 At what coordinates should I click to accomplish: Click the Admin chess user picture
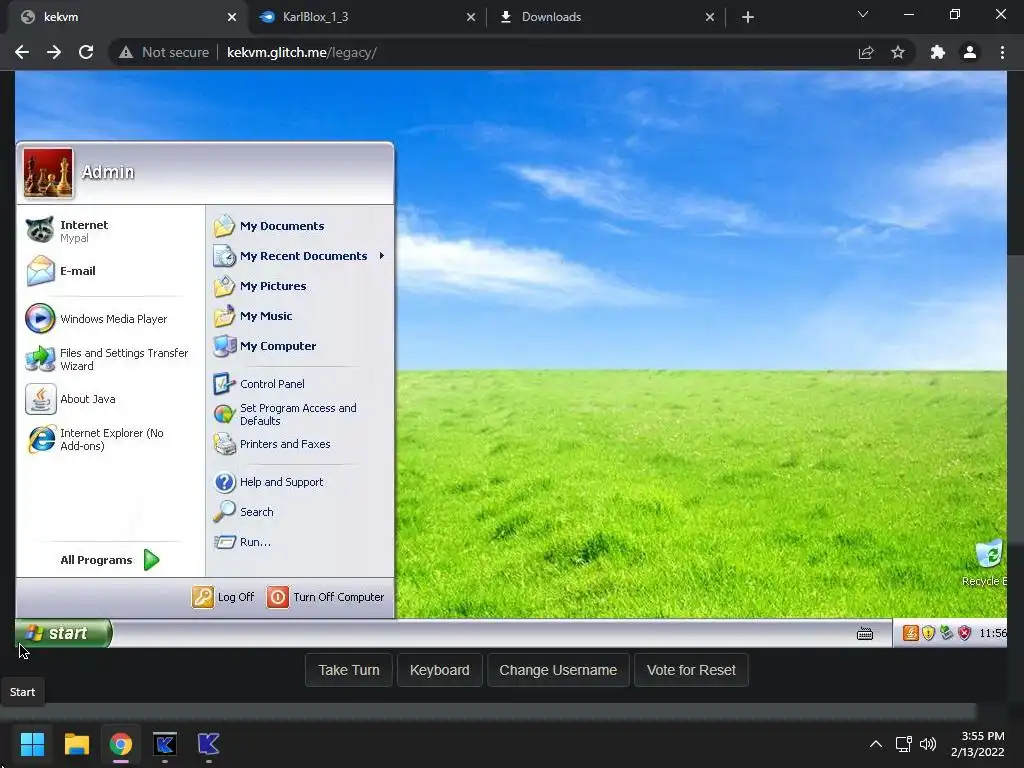tap(48, 173)
